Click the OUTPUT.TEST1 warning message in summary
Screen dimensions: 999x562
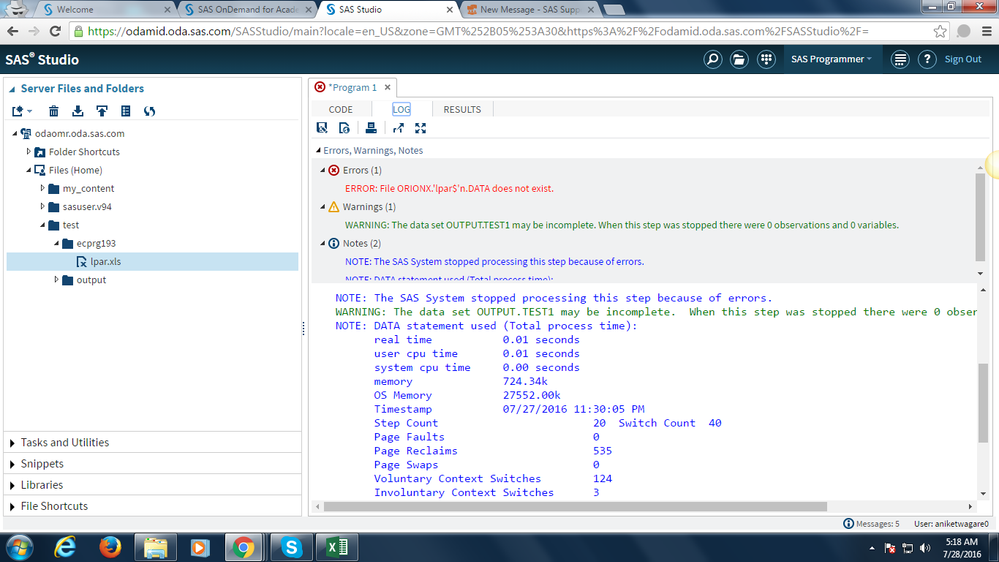(x=622, y=225)
